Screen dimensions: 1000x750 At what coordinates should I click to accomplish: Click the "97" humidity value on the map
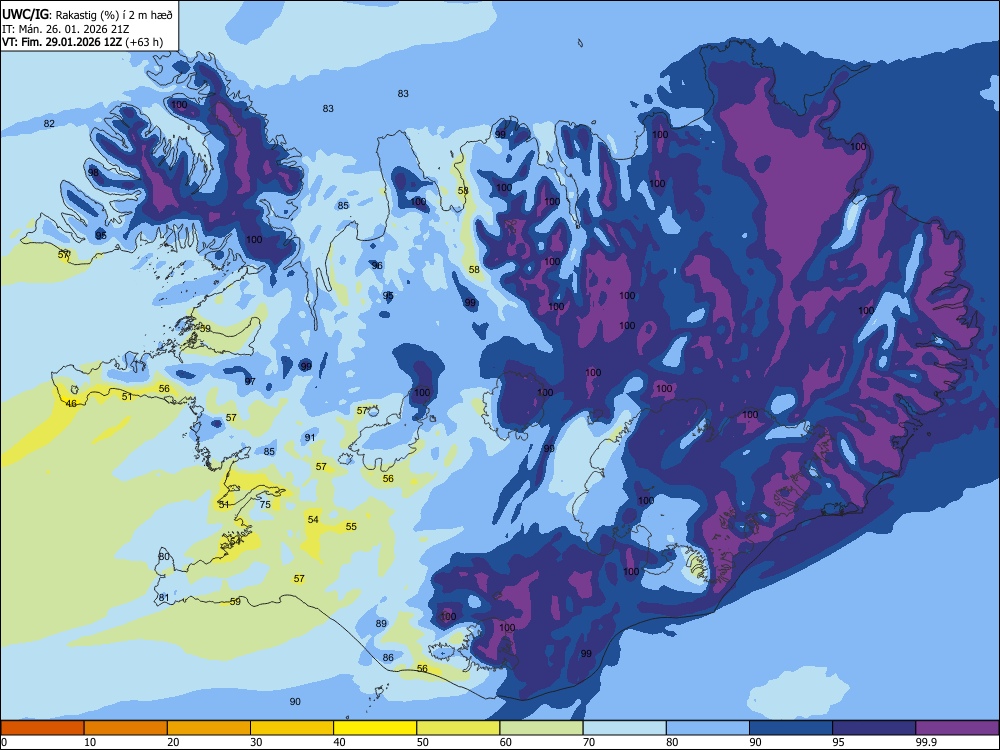tap(250, 381)
